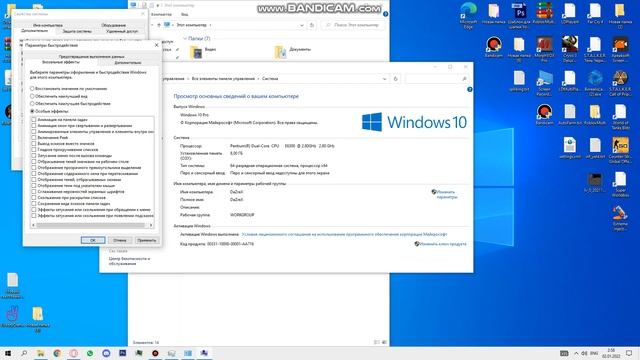Enable taskbar animations checkbox

pyautogui.click(x=33, y=120)
